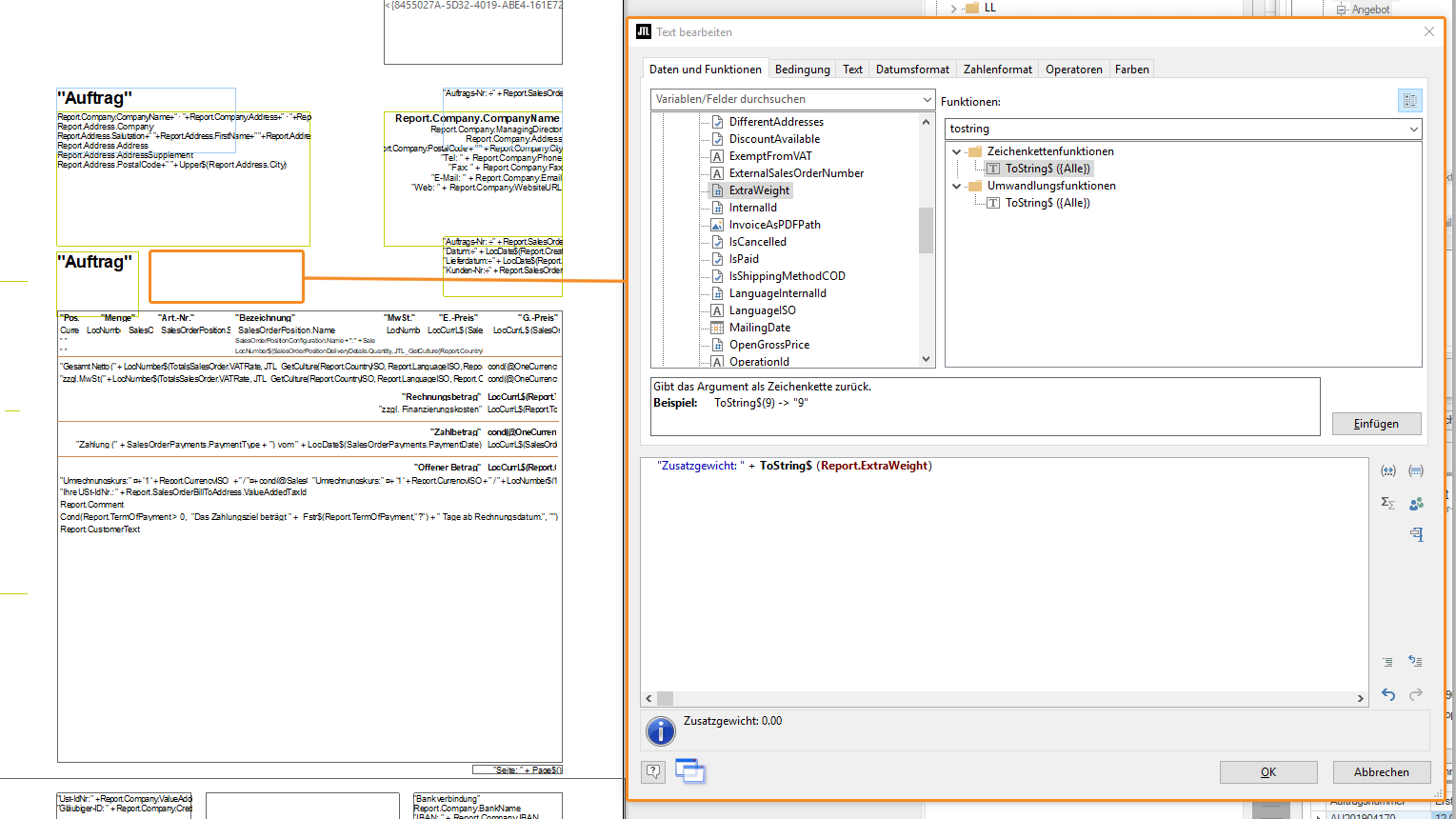
Task: Collapse the Umwandlungsfunktionen group
Action: pyautogui.click(x=957, y=186)
